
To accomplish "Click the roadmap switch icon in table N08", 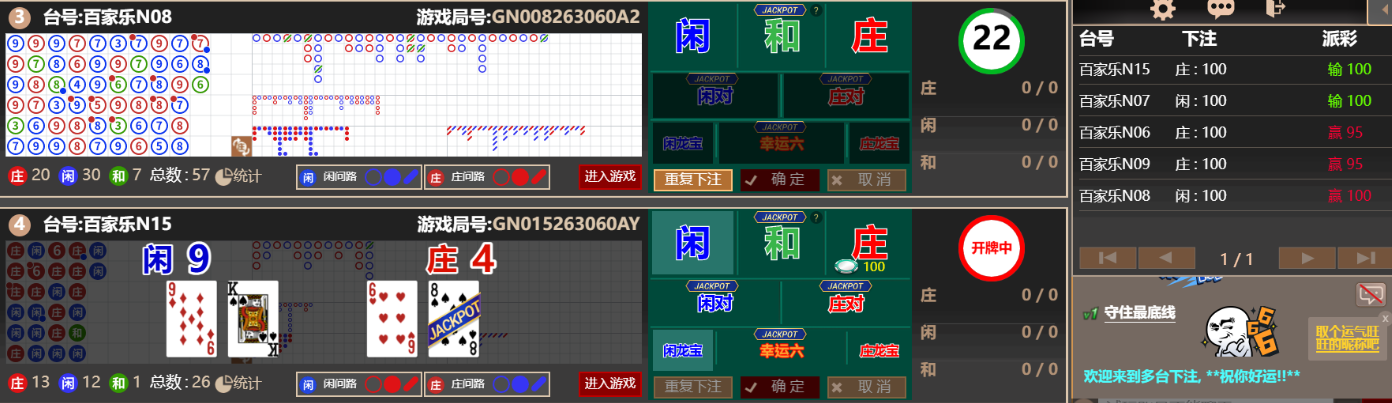I will (240, 146).
